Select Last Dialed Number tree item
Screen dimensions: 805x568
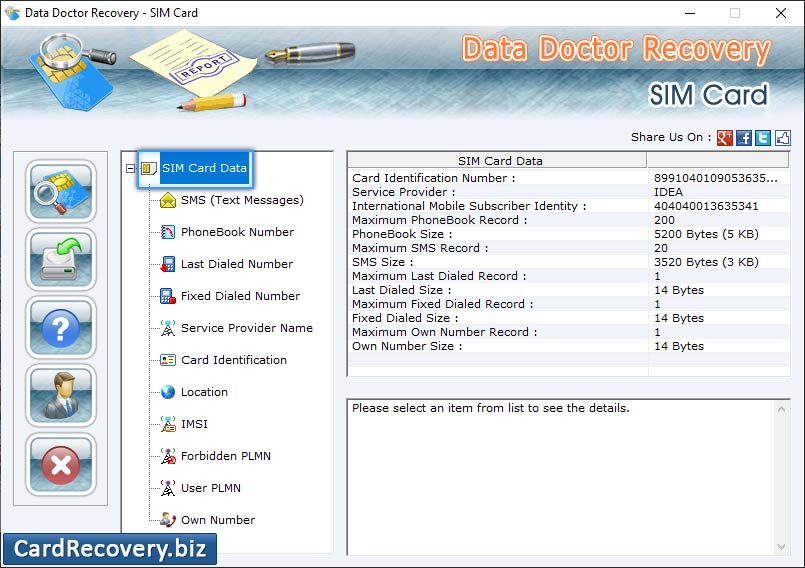237,264
